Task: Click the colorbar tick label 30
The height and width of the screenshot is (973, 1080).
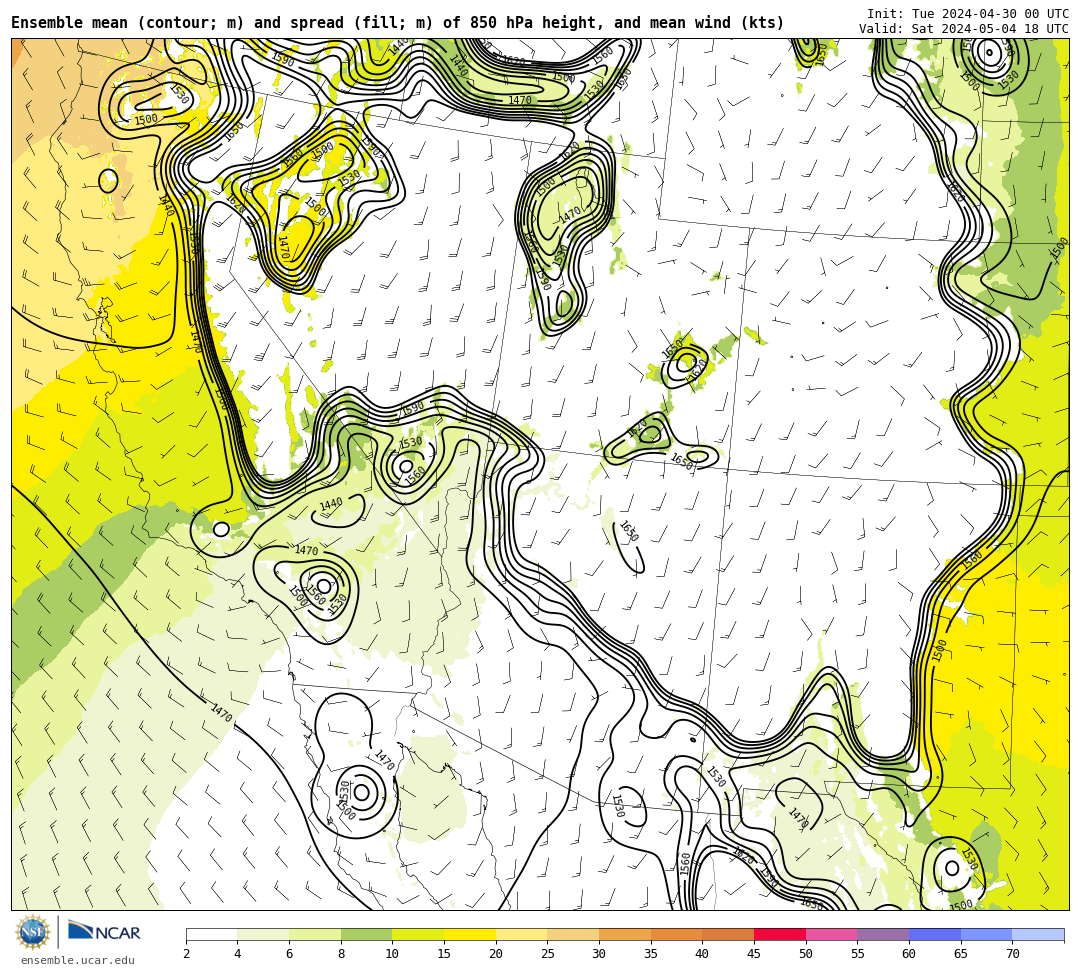Action: click(599, 954)
